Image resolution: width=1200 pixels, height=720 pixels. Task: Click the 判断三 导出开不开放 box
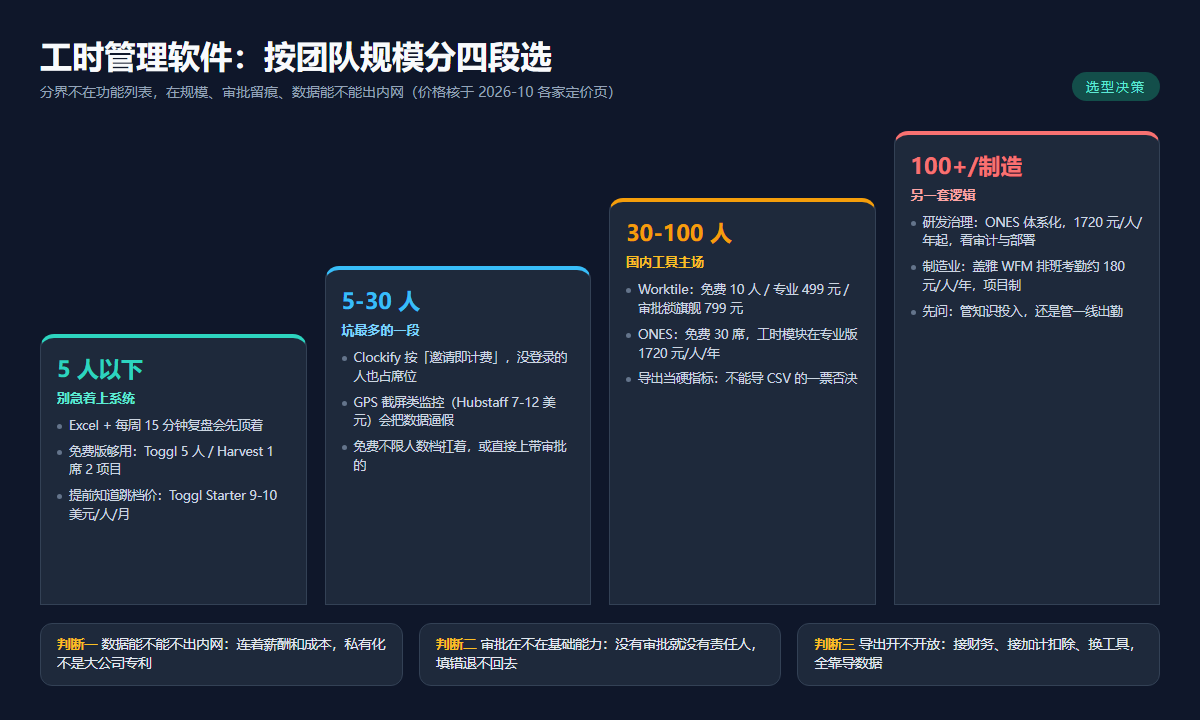(978, 654)
